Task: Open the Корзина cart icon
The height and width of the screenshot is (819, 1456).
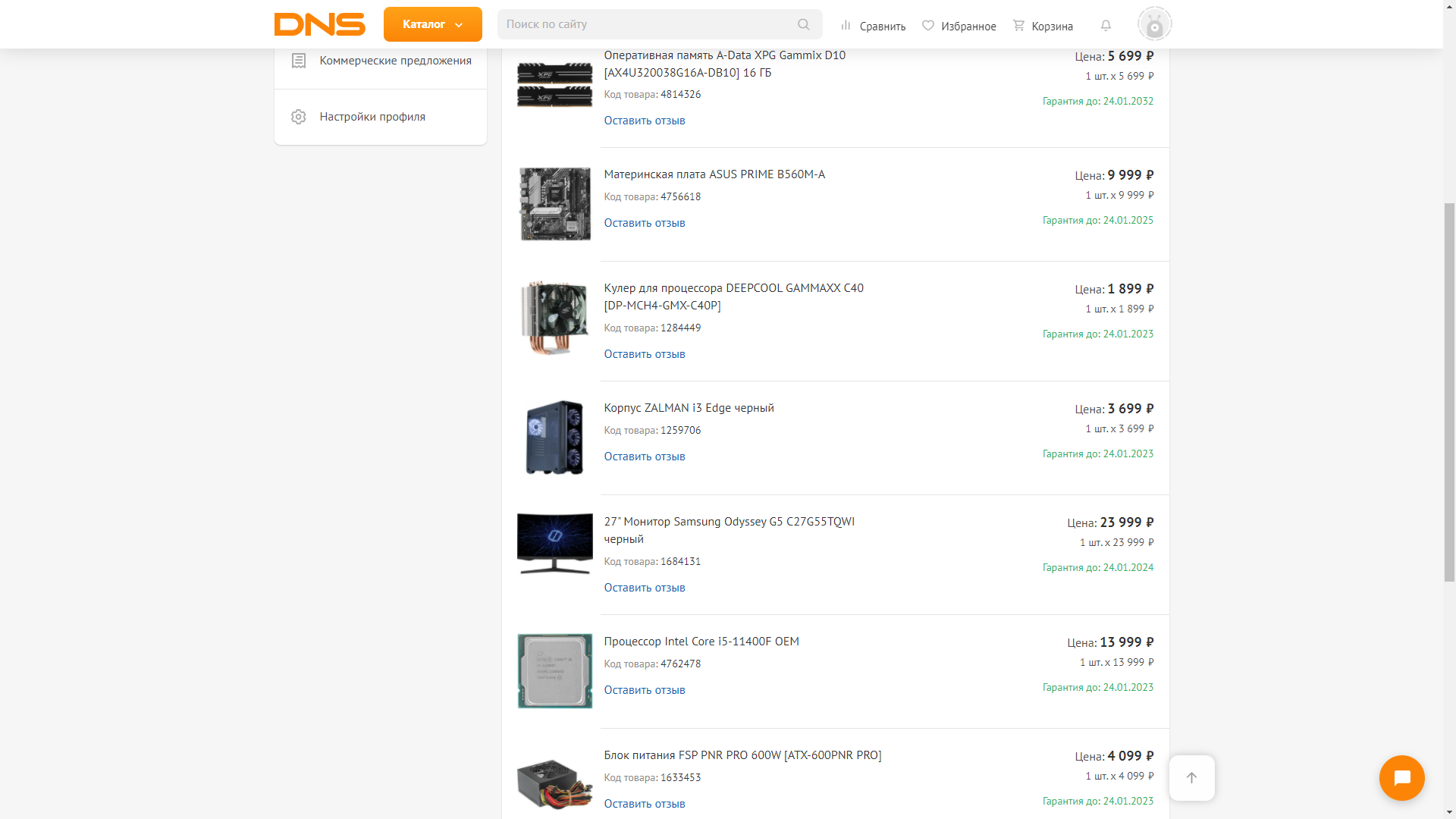Action: coord(1018,26)
